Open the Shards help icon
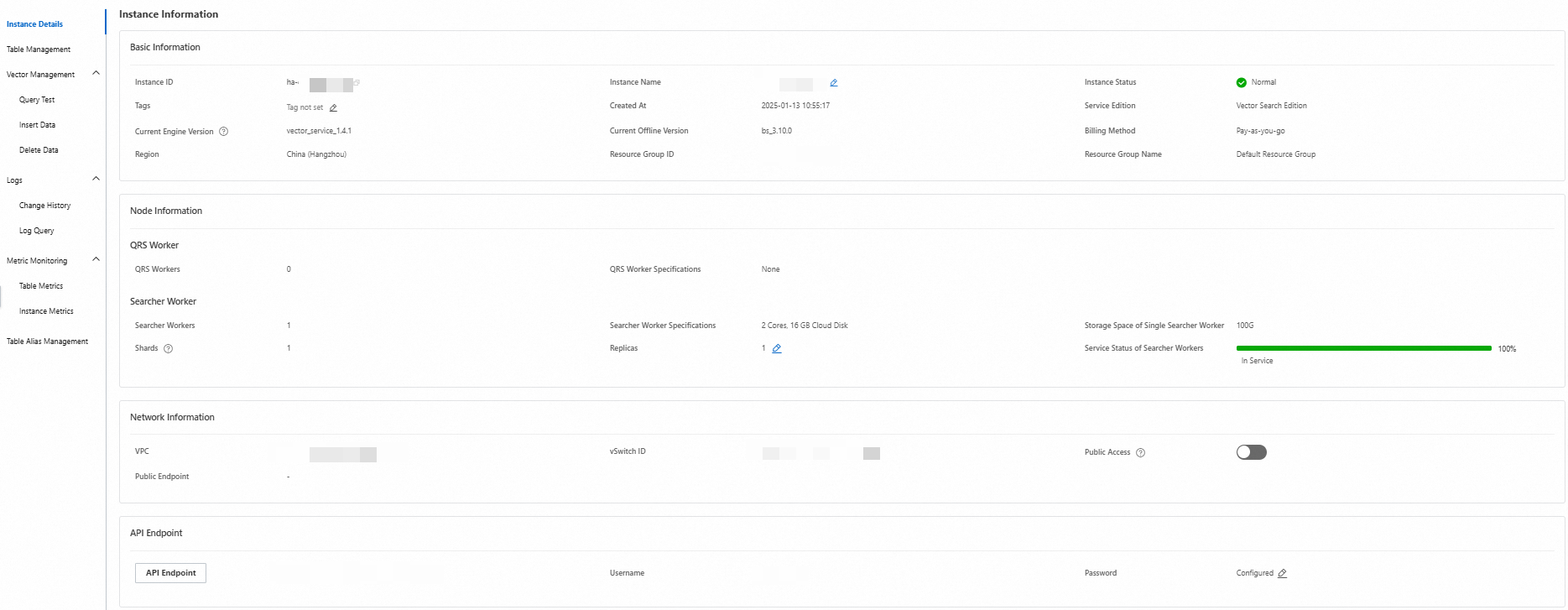 pyautogui.click(x=168, y=349)
